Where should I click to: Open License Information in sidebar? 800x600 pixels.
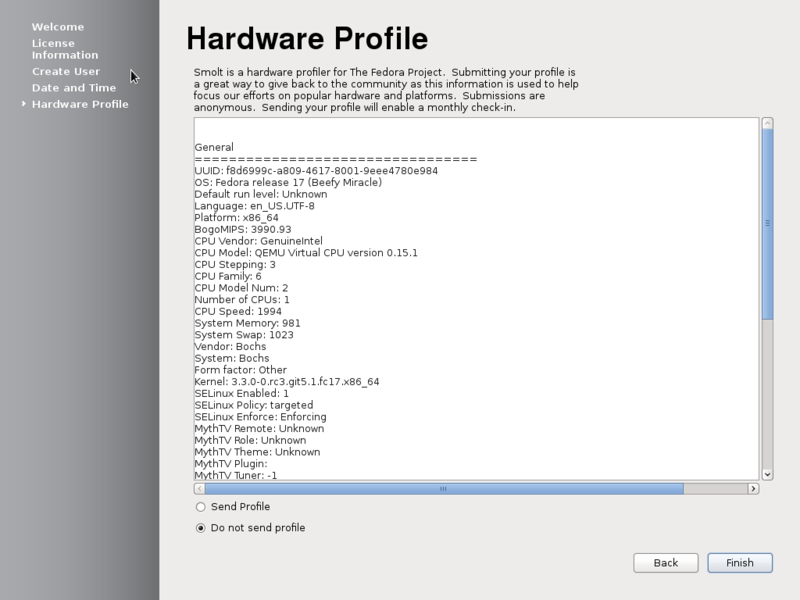click(65, 49)
